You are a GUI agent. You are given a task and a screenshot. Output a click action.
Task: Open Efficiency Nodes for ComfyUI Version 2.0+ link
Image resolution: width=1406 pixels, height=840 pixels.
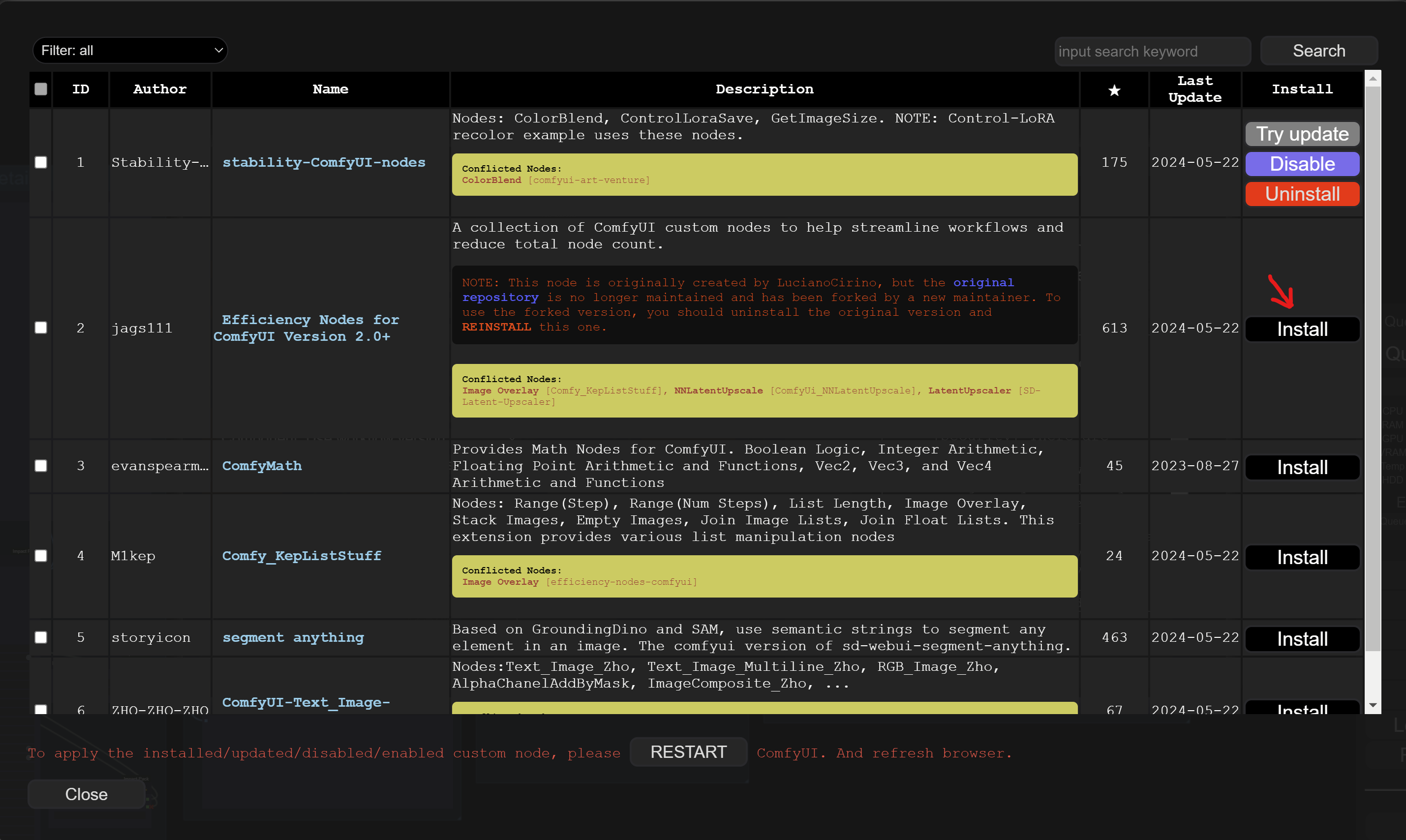click(x=306, y=328)
